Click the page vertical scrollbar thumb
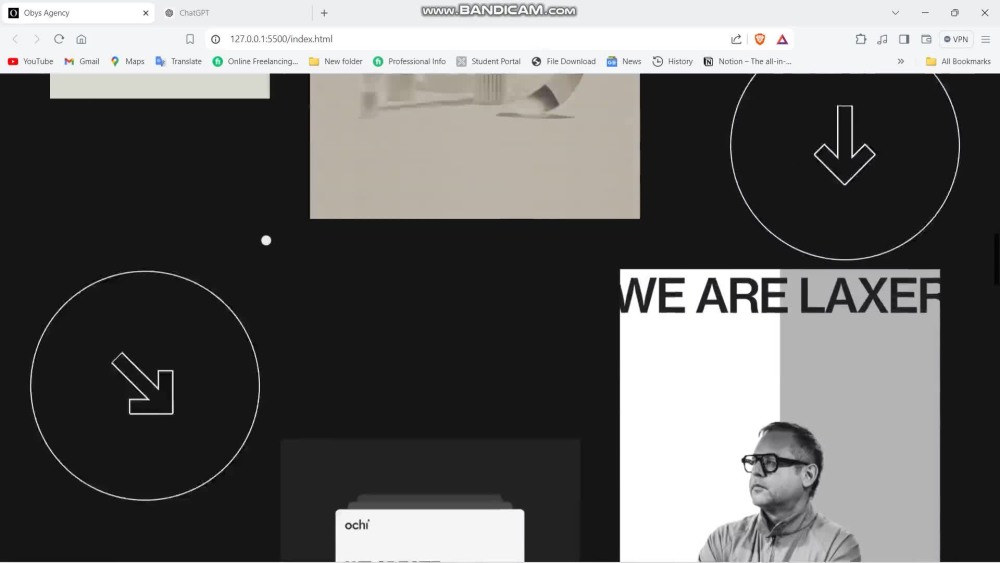The height and width of the screenshot is (563, 1000). [996, 260]
